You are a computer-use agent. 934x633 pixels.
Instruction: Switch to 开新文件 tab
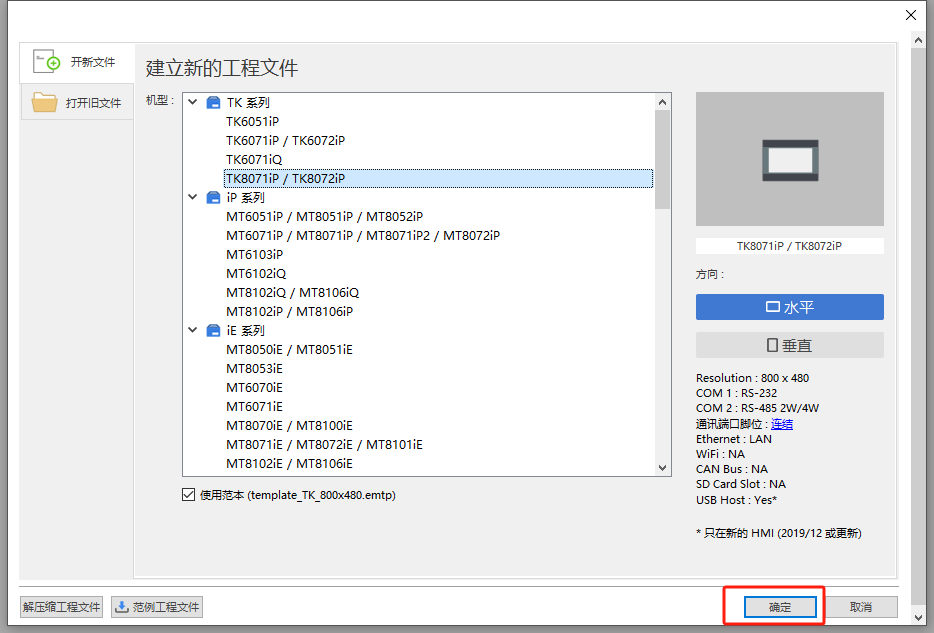point(77,63)
